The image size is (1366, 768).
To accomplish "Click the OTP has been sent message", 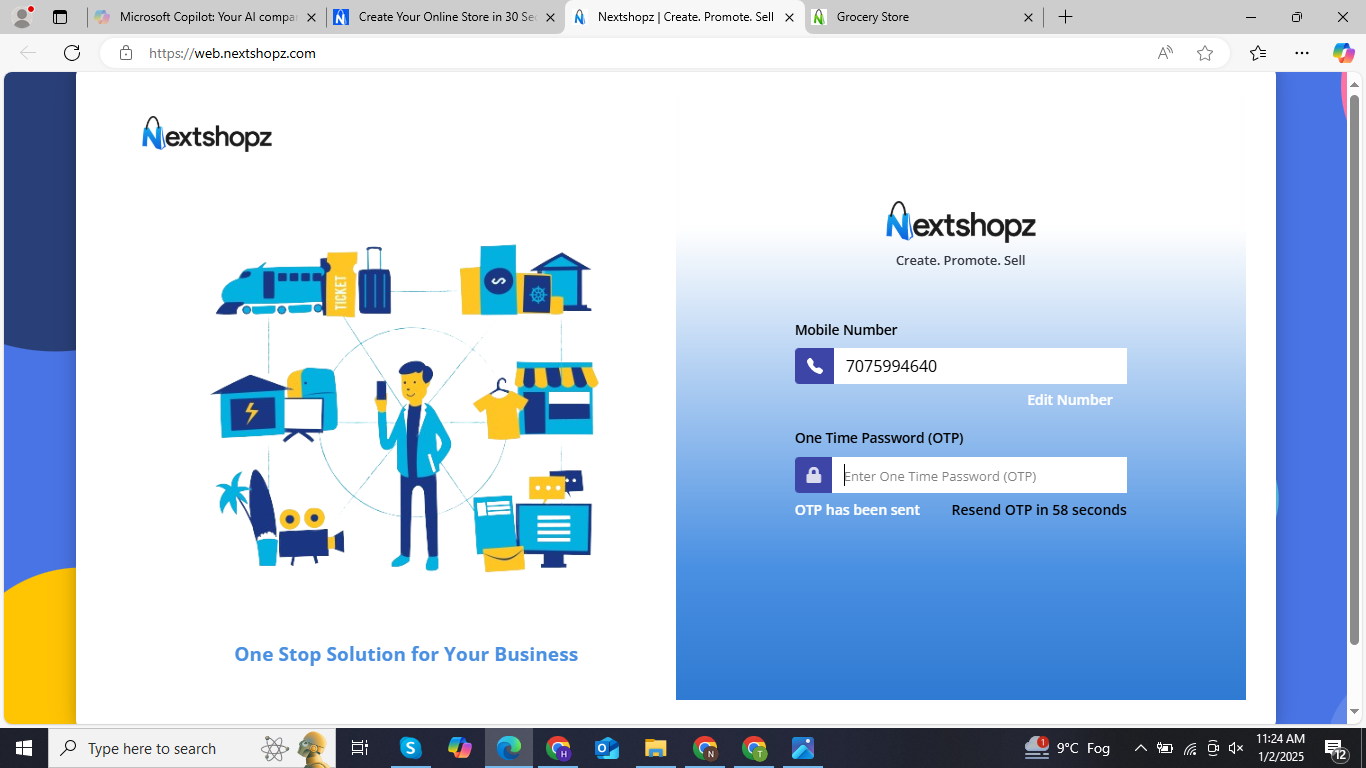I will pyautogui.click(x=857, y=510).
